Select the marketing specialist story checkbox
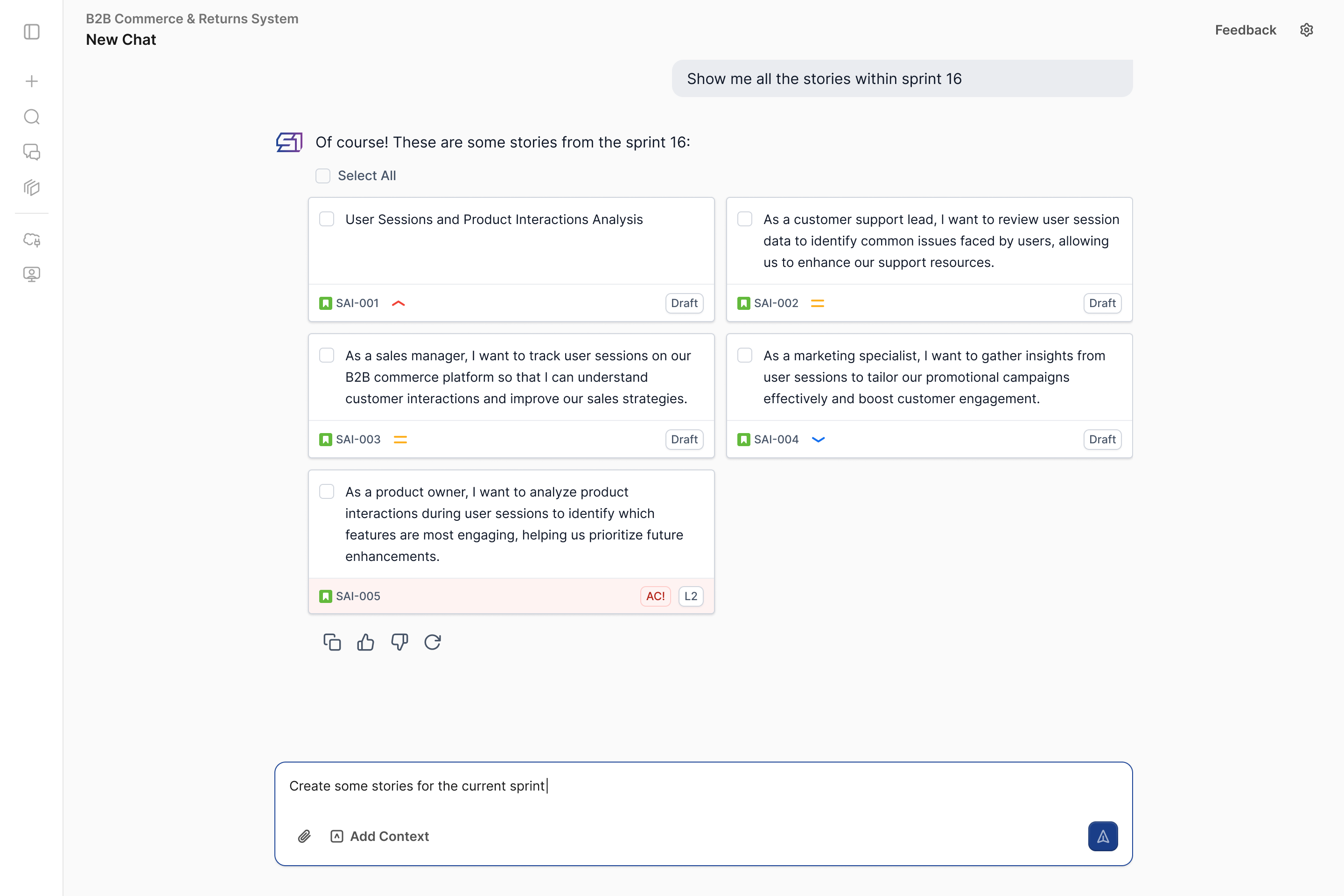The image size is (1344, 896). [x=745, y=356]
